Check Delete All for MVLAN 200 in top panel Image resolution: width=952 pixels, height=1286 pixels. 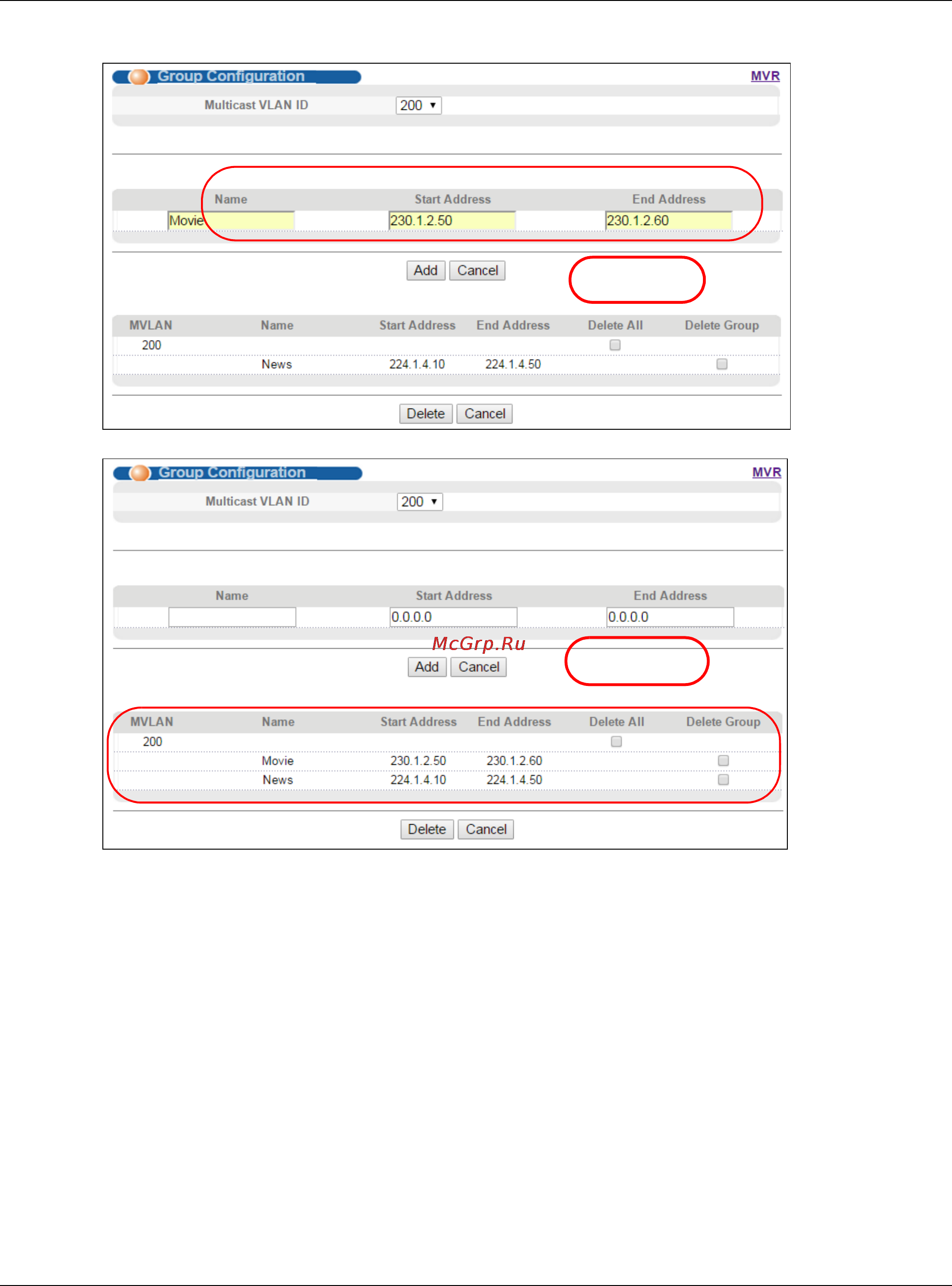(615, 345)
